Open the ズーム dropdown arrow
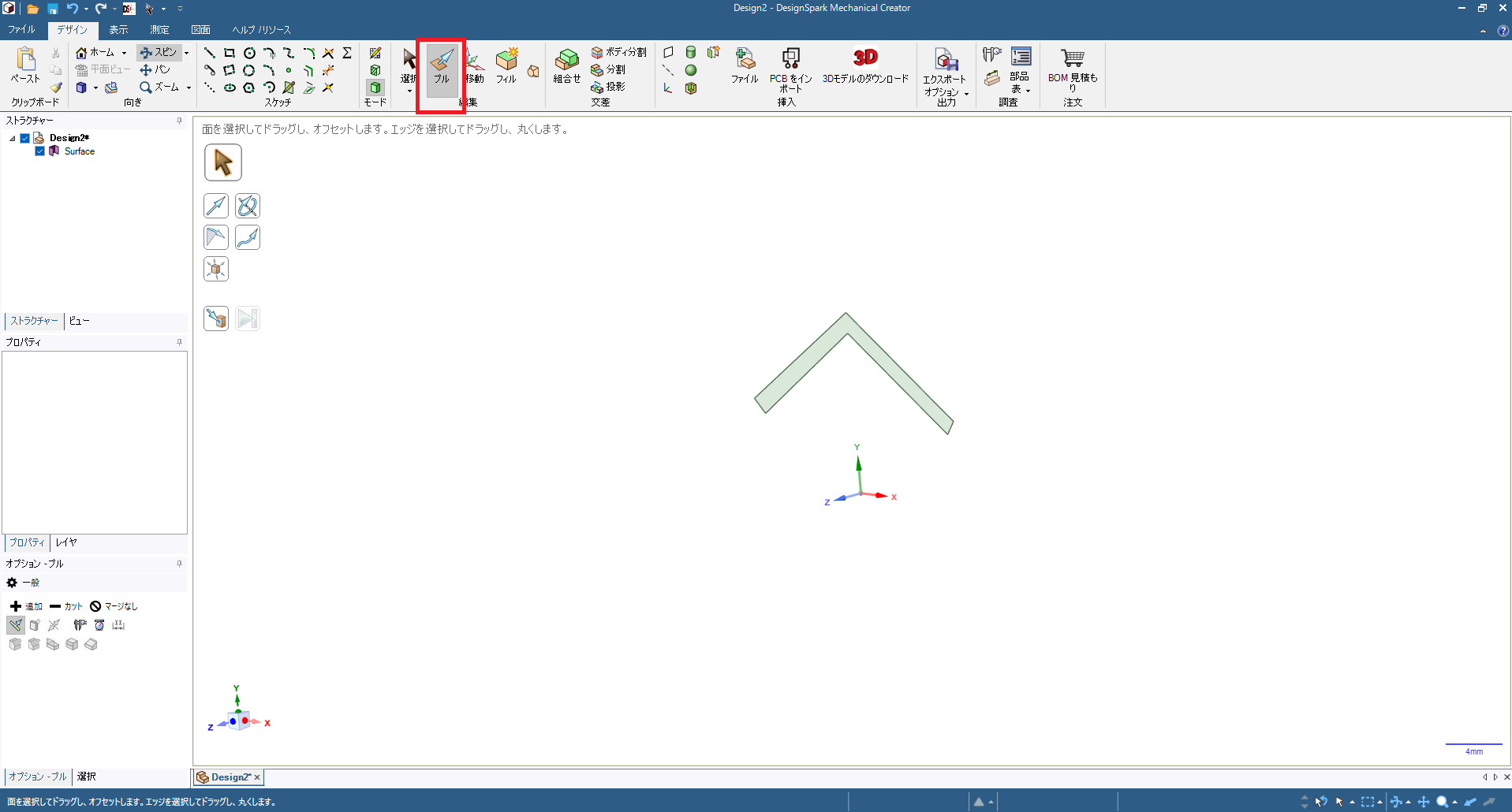 pos(189,88)
